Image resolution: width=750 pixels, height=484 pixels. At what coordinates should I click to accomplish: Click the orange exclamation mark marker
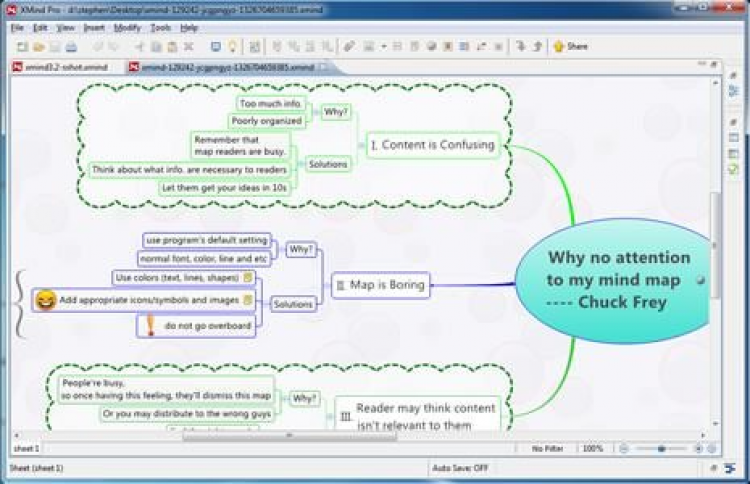coord(151,325)
